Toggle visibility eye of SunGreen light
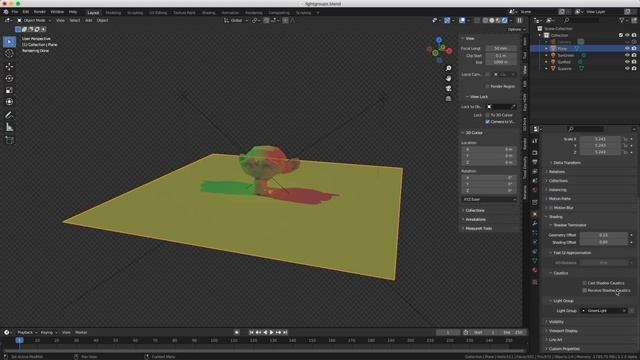 [x=627, y=55]
